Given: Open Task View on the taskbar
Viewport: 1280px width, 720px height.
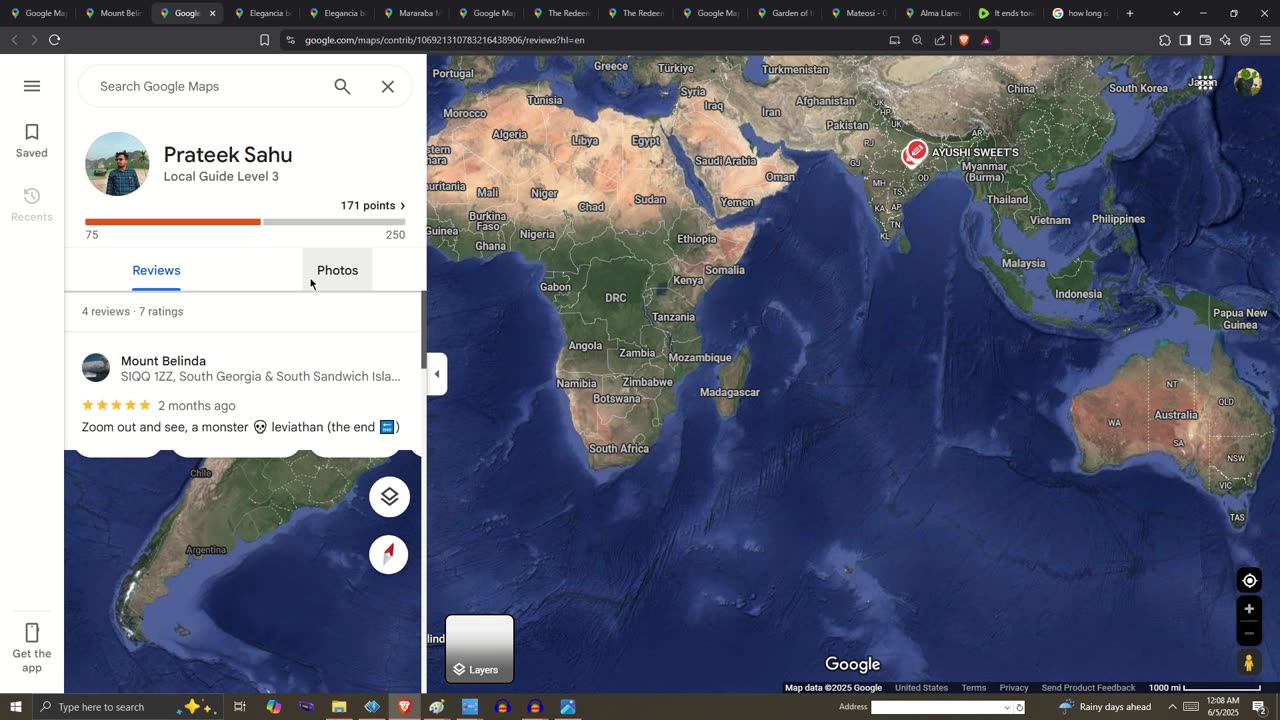Looking at the screenshot, I should pos(240,707).
